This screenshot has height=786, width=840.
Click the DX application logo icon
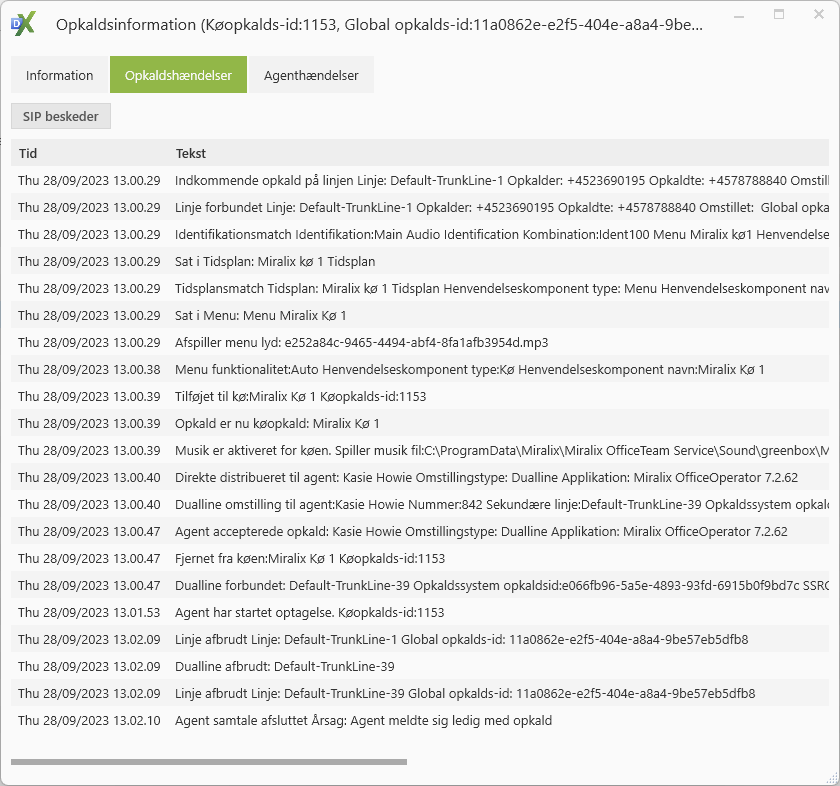pos(23,24)
